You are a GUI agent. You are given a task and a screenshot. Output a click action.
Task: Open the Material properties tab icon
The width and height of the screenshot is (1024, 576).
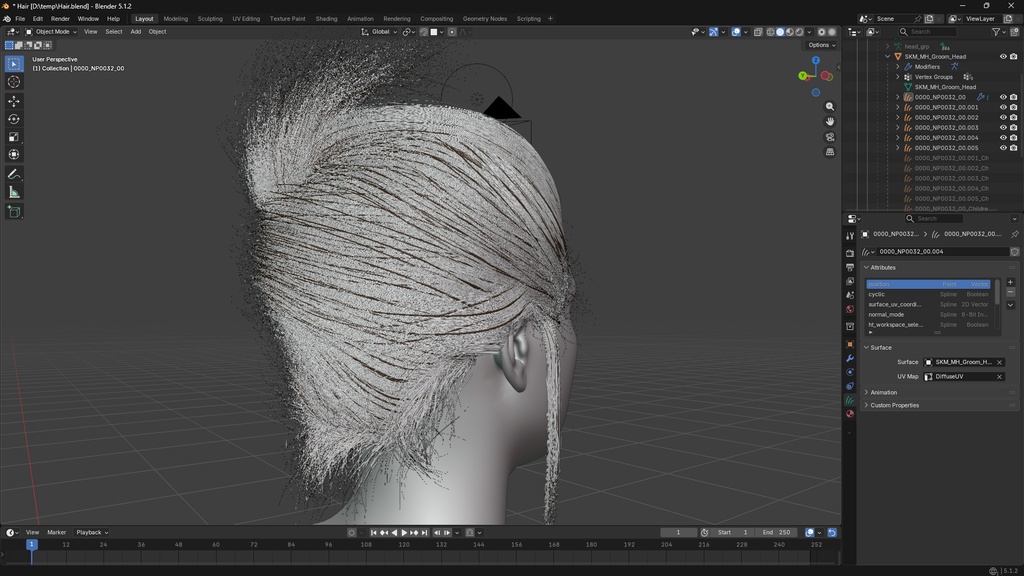(850, 413)
